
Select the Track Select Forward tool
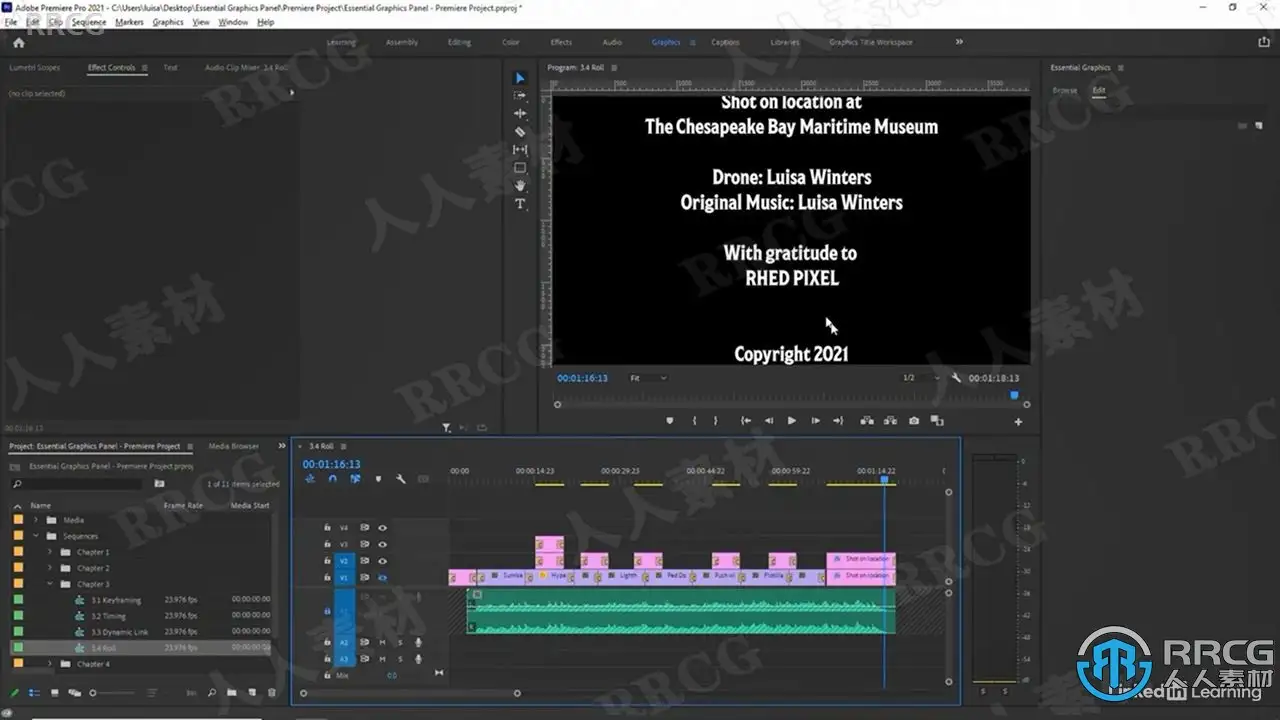click(520, 96)
